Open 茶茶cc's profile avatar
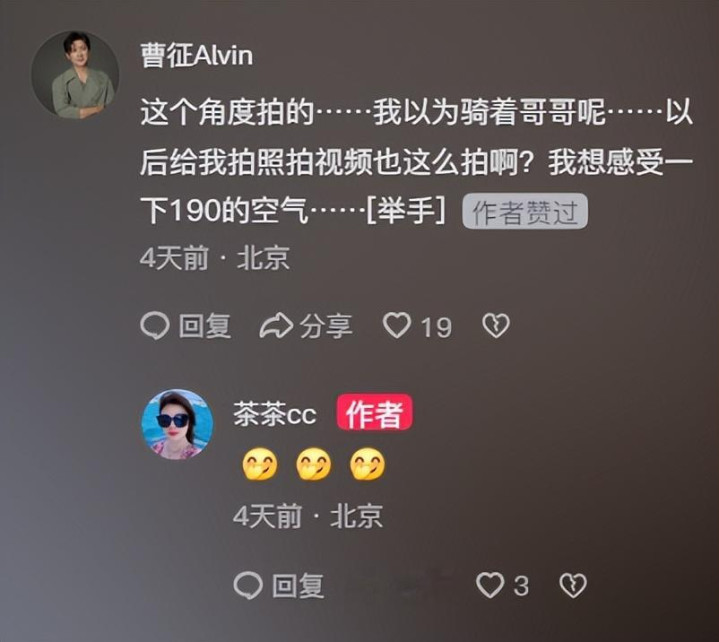This screenshot has height=642, width=719. tap(177, 425)
